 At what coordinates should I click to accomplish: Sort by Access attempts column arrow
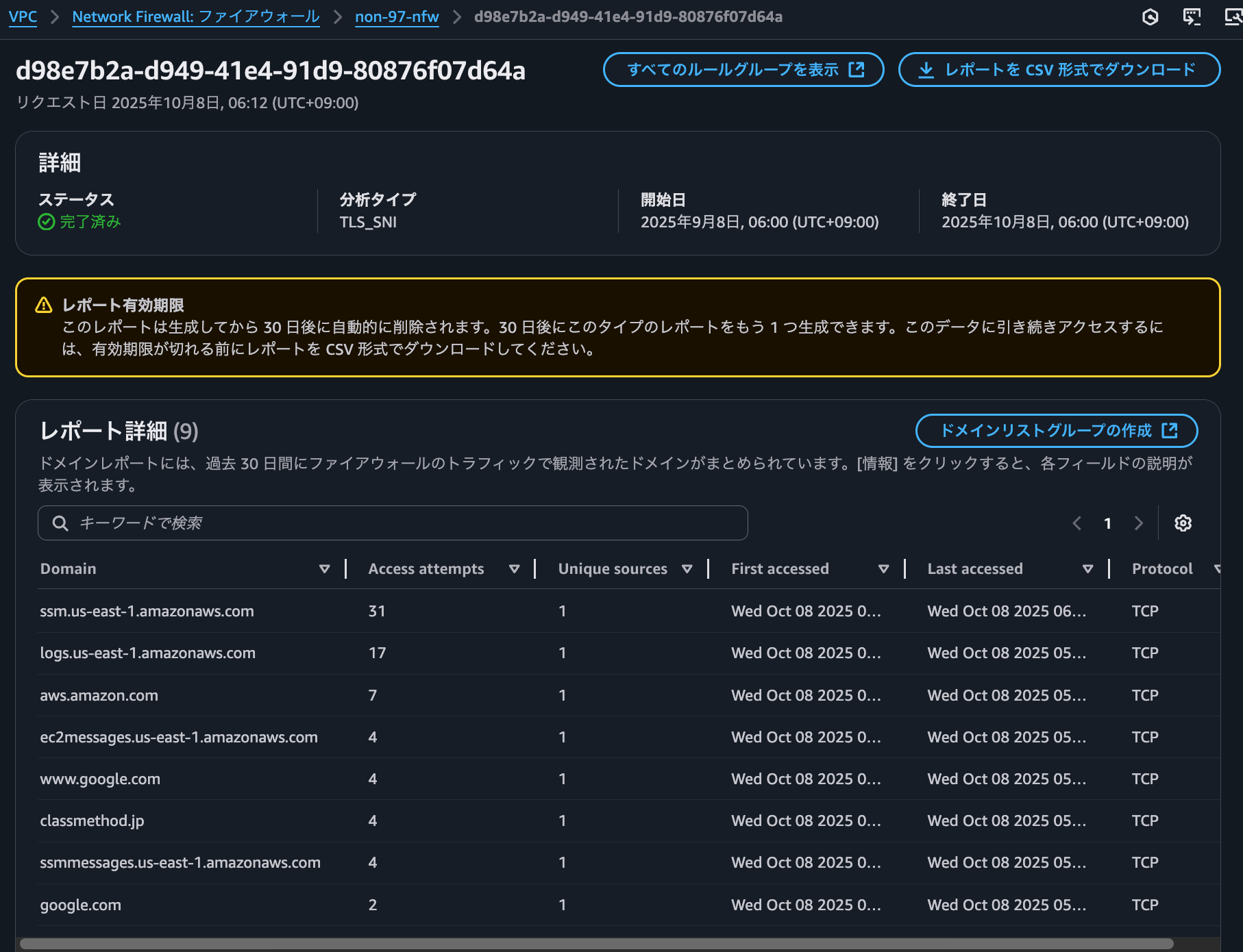[514, 569]
